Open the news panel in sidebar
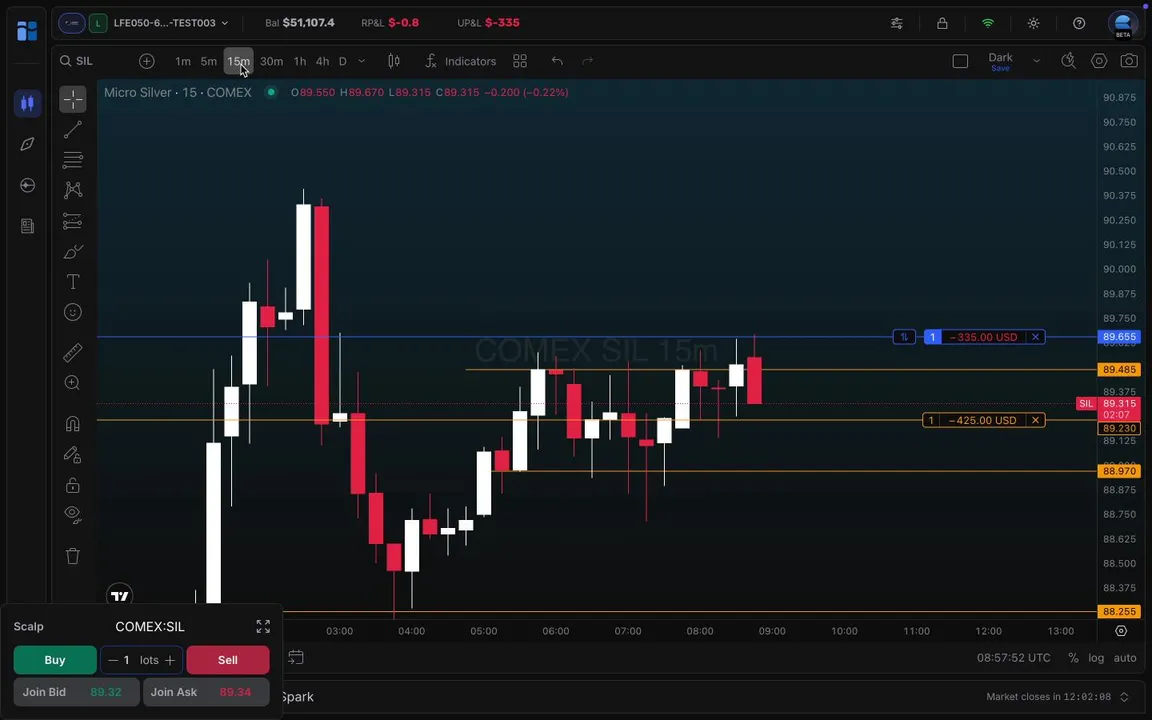This screenshot has width=1152, height=720. point(27,226)
